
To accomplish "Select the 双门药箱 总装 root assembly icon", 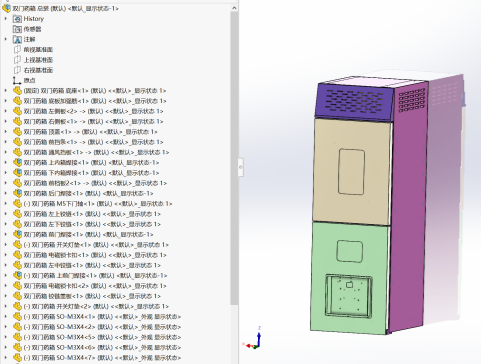I will pos(6,8).
